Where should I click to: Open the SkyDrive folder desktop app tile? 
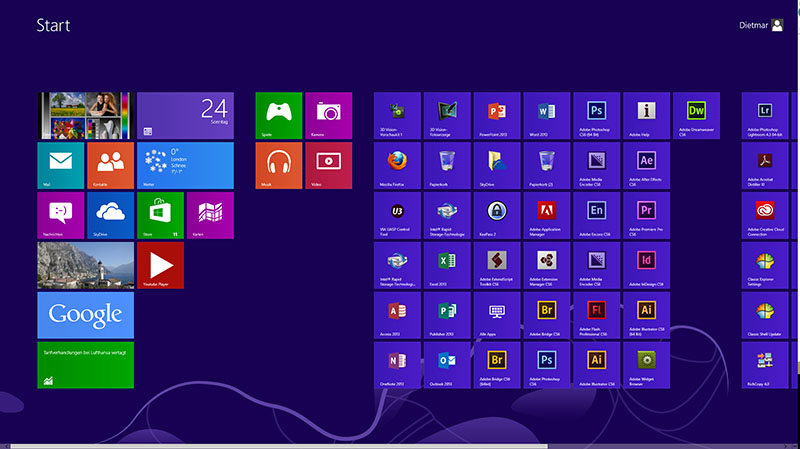point(497,165)
